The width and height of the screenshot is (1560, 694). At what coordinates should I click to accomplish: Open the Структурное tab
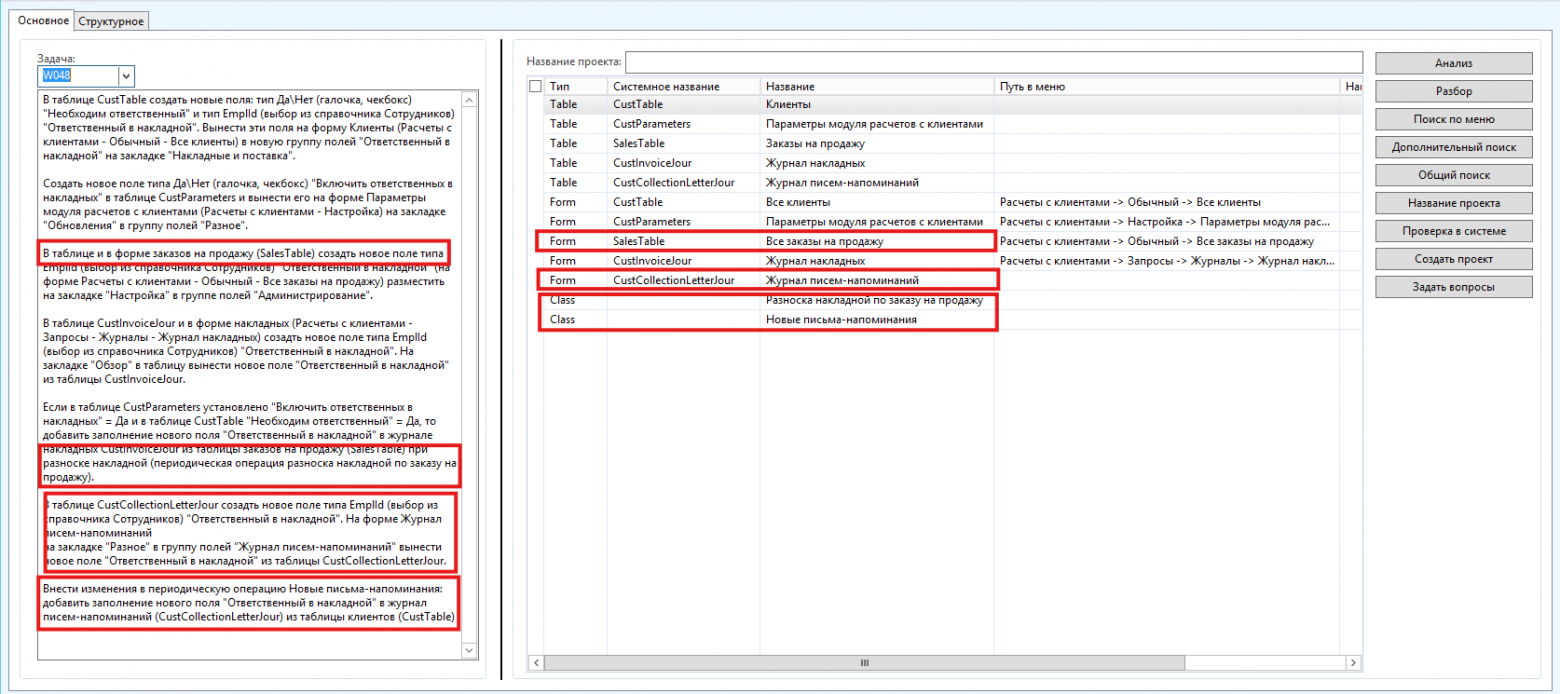coord(111,21)
